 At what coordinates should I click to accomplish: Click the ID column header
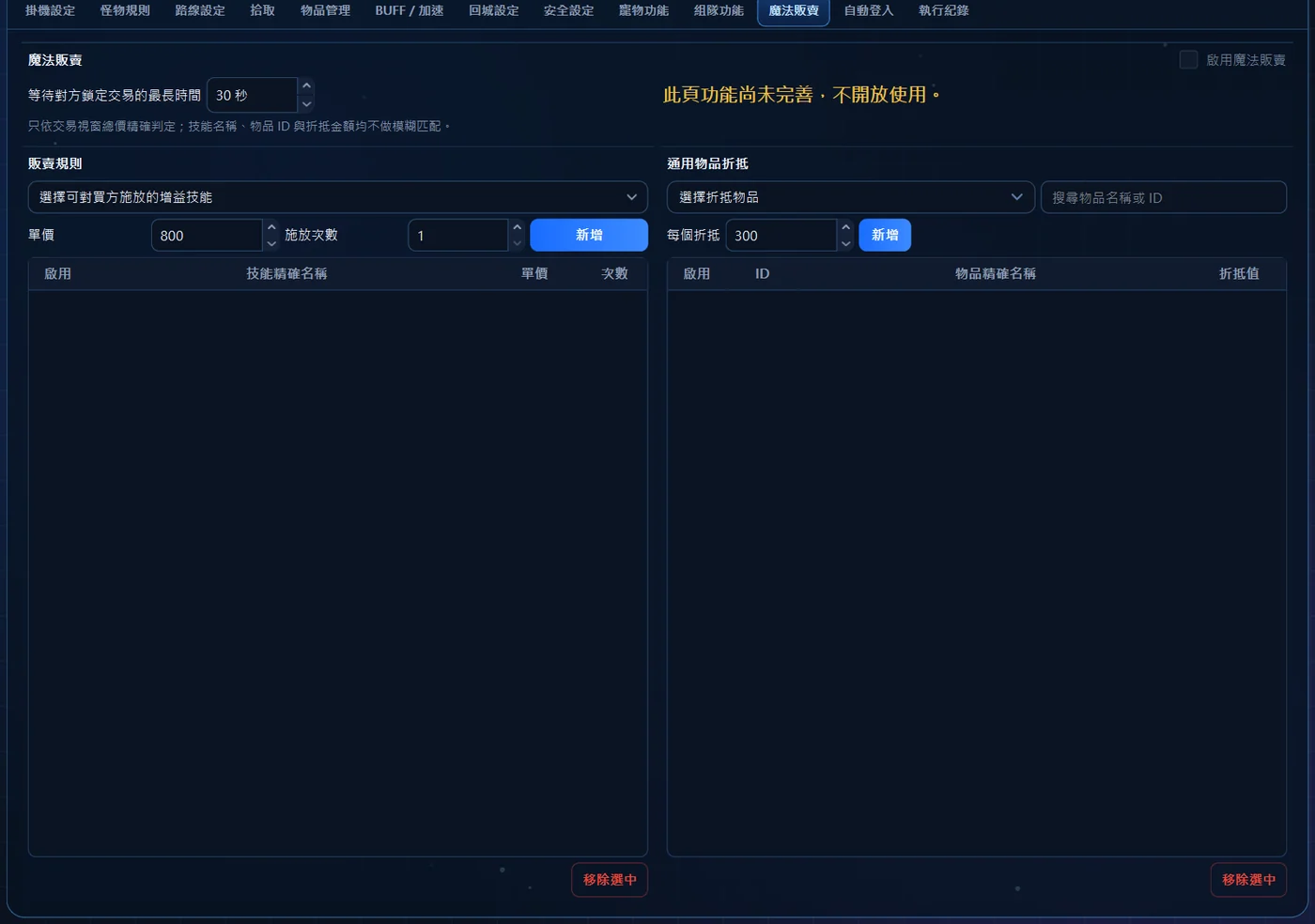pyautogui.click(x=763, y=274)
